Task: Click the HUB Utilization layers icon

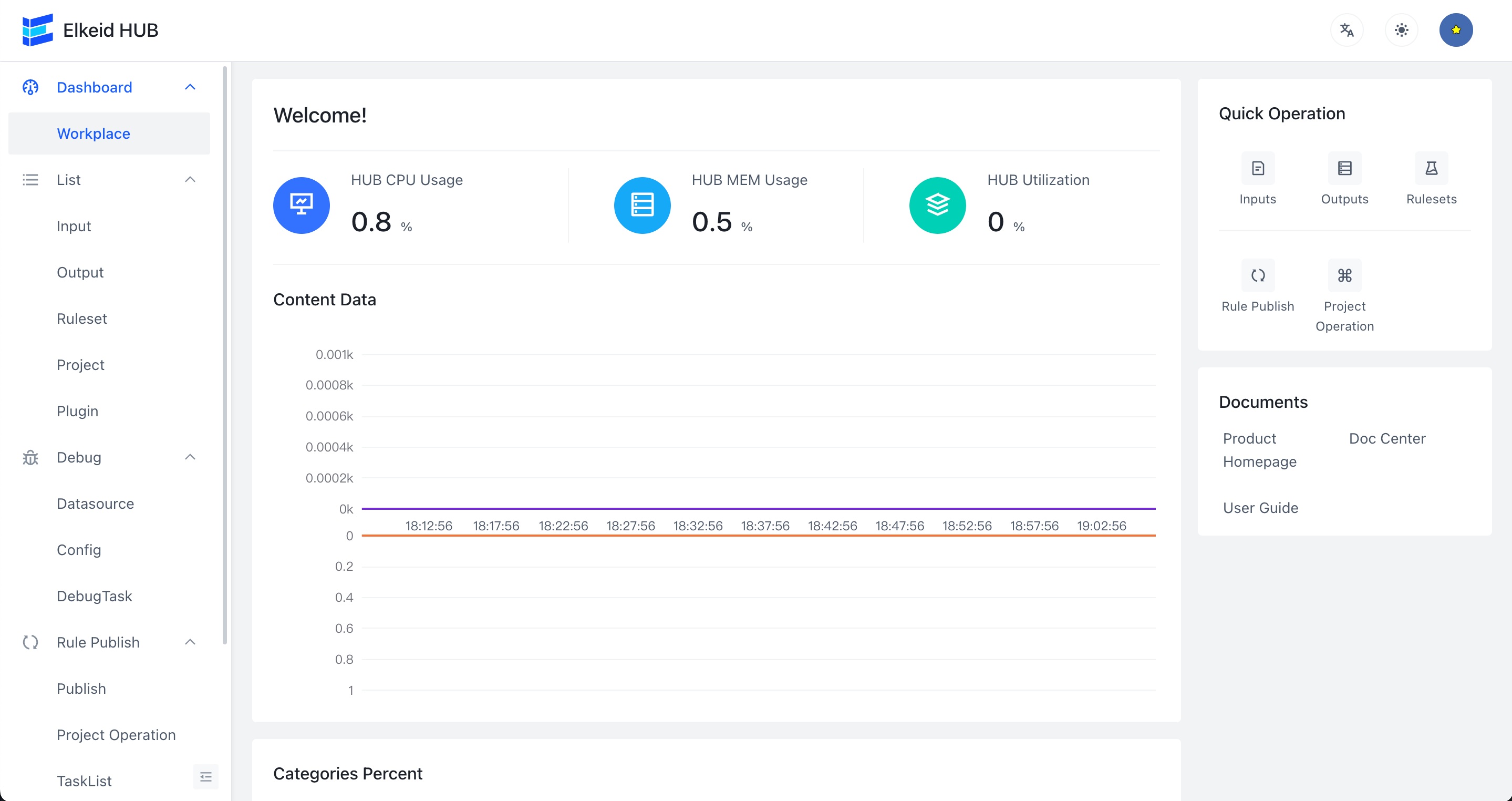Action: (x=937, y=206)
